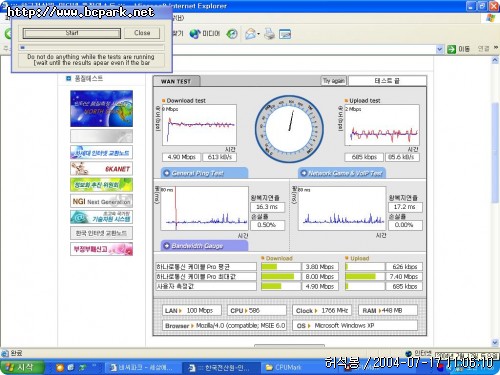Viewport: 500px width, 375px height.
Task: Click the Network Game & VoIP Test header icon
Action: pyautogui.click(x=304, y=173)
